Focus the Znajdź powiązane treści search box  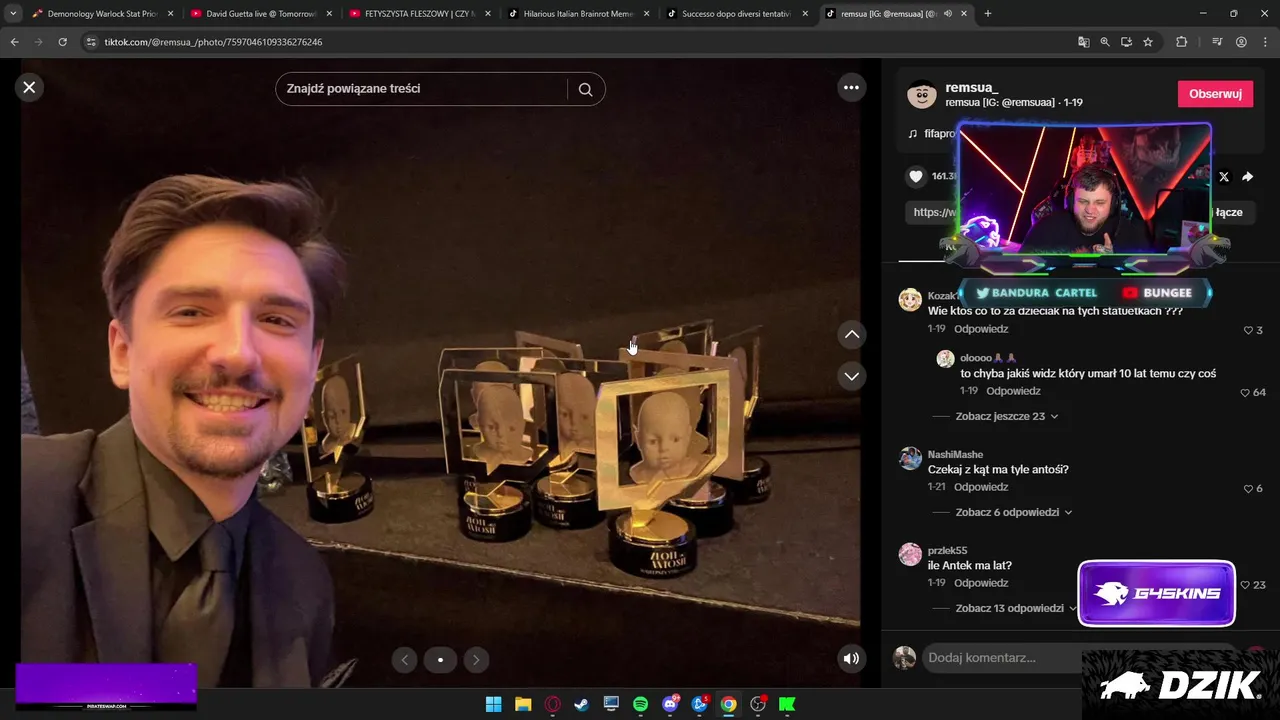pos(421,89)
